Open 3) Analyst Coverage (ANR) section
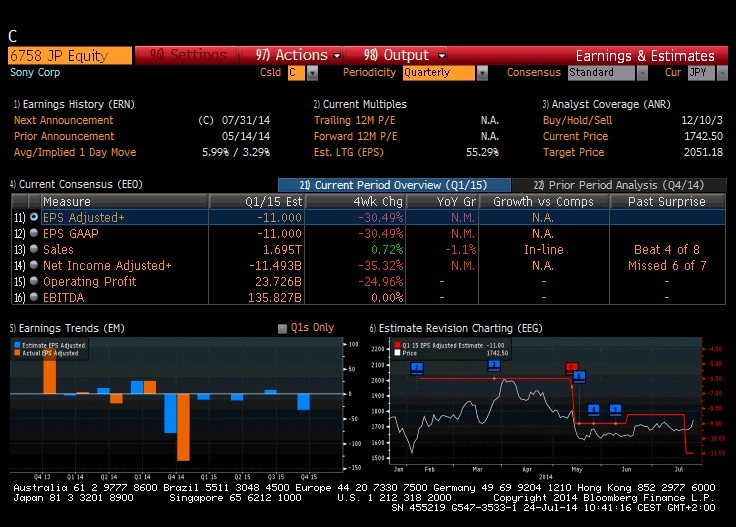The height and width of the screenshot is (527, 736). point(606,104)
